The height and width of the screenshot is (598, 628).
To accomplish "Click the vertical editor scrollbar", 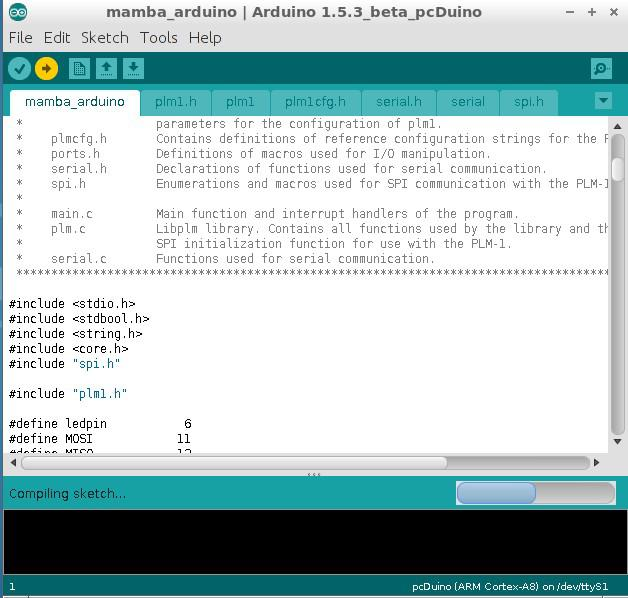I will click(617, 170).
